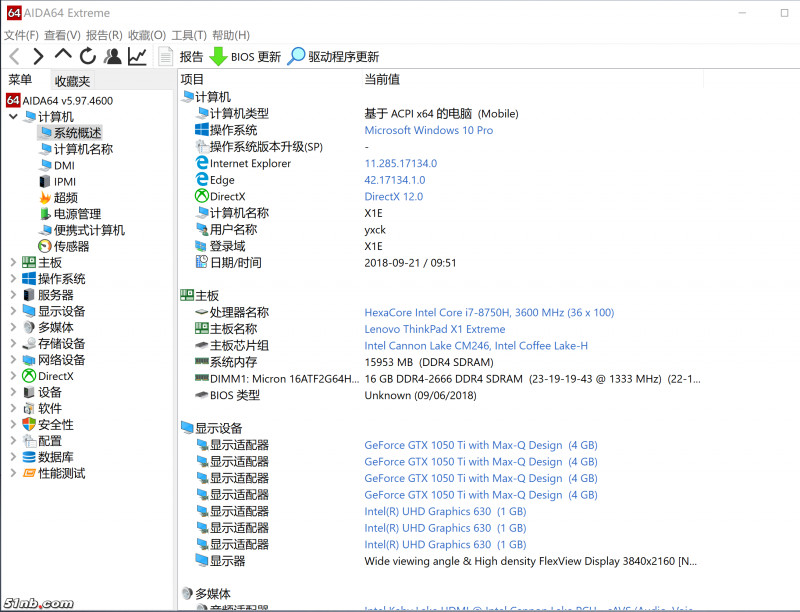This screenshot has height=612, width=800.
Task: Expand the 显示设备 tree node
Action: coord(13,311)
